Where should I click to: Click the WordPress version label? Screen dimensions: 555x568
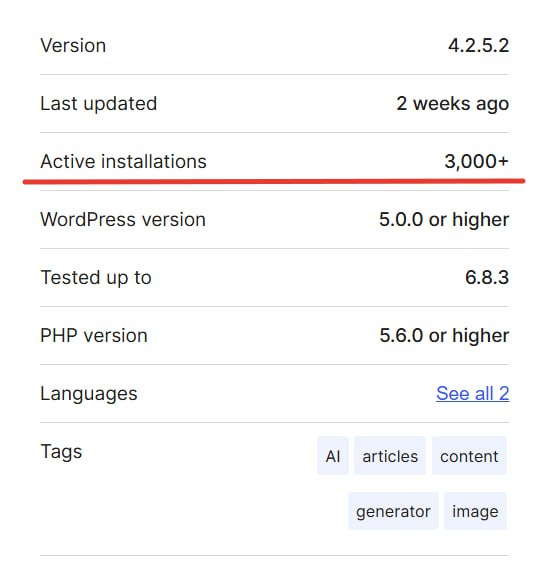coord(123,220)
